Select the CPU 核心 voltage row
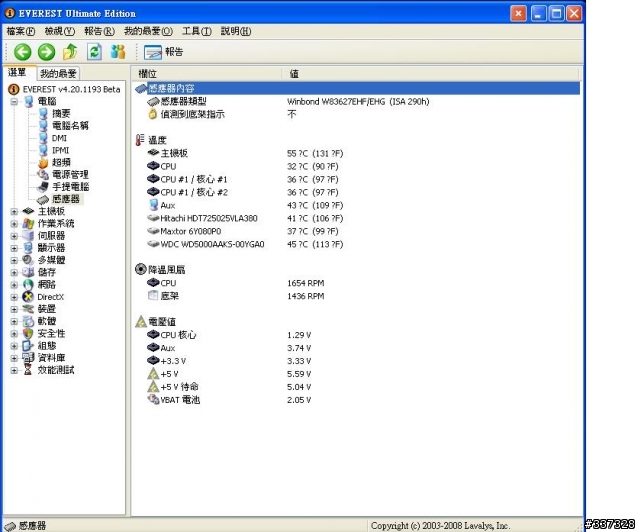The width and height of the screenshot is (640, 532). (x=358, y=335)
